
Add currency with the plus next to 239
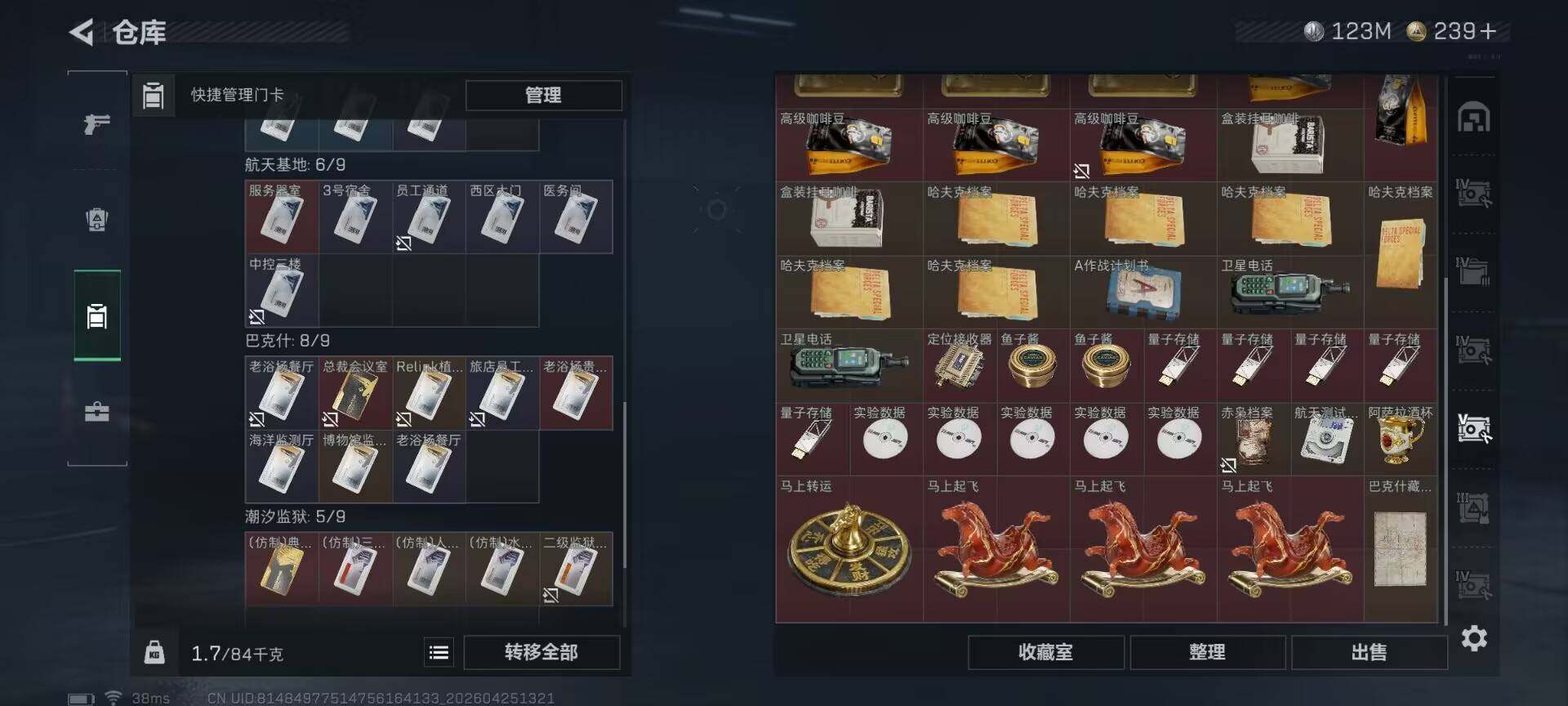1488,31
